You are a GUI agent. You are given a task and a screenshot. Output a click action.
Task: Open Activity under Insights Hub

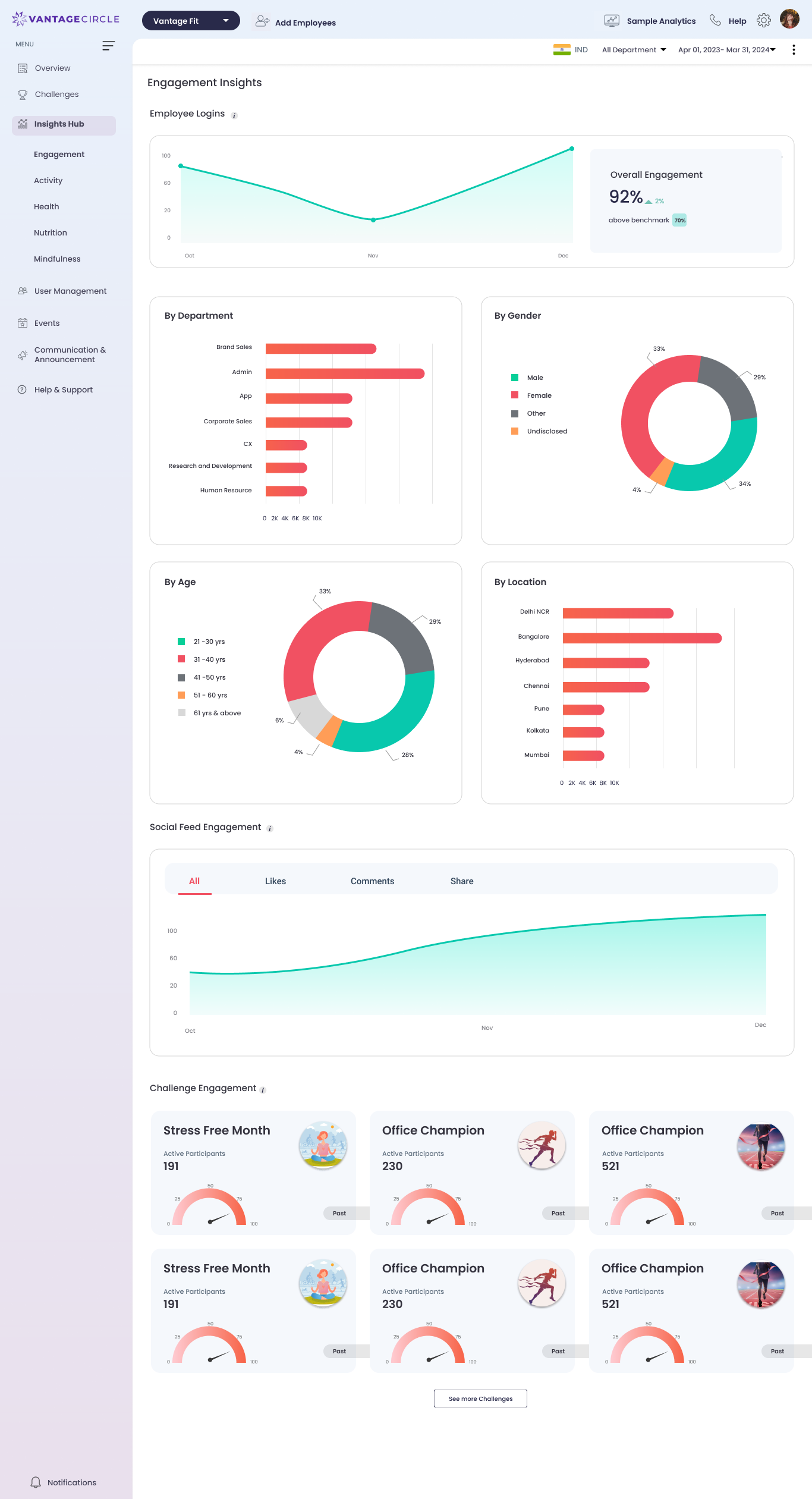pos(48,181)
